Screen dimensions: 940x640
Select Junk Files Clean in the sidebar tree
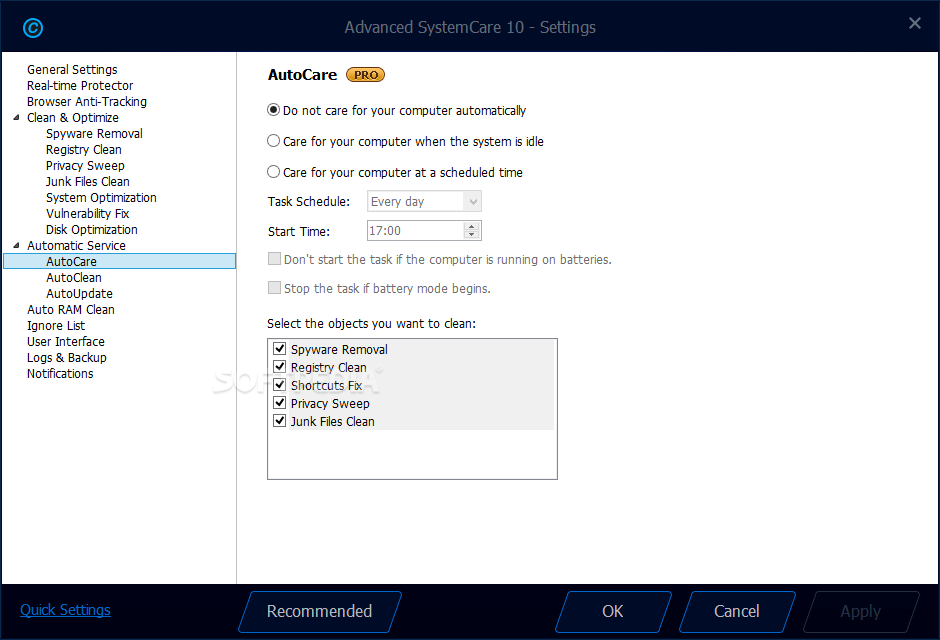click(x=88, y=182)
